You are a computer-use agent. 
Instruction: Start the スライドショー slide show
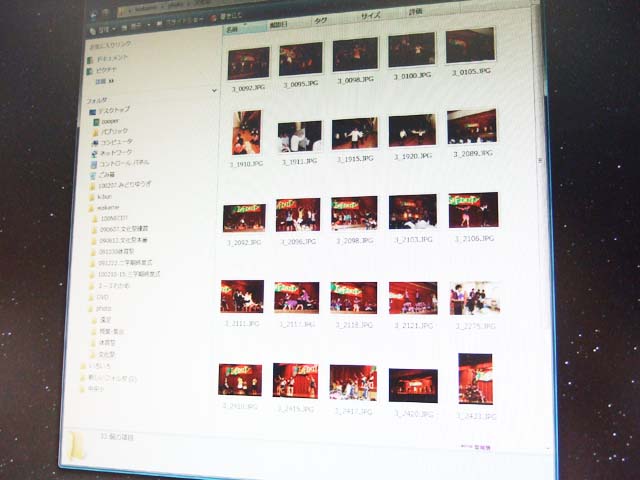coord(180,22)
